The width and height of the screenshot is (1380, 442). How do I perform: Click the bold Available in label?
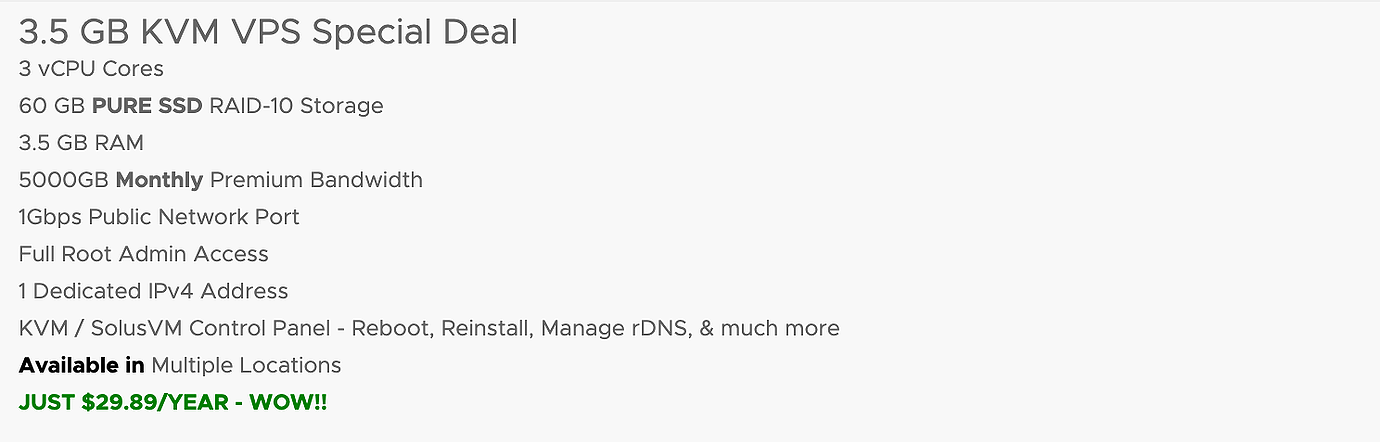point(81,365)
